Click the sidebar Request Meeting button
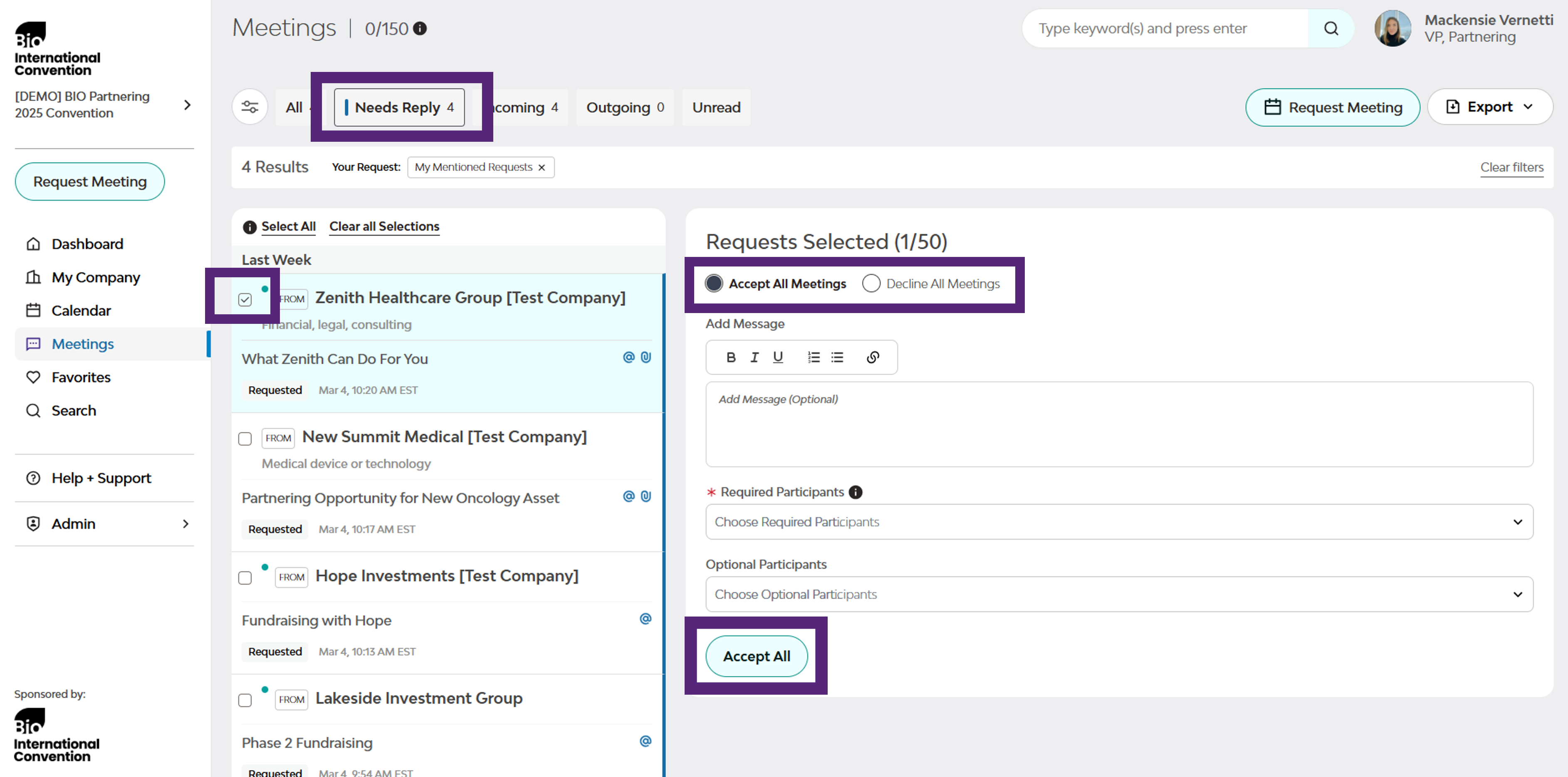 [x=89, y=181]
